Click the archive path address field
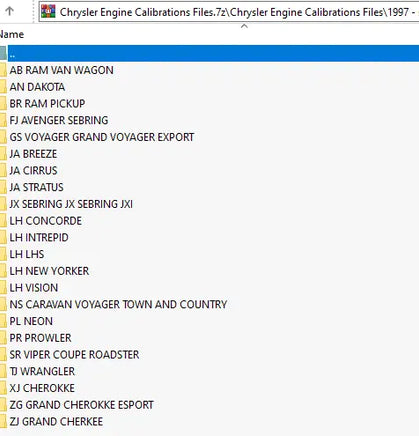Screen dimensions: 419x436 pos(229,12)
